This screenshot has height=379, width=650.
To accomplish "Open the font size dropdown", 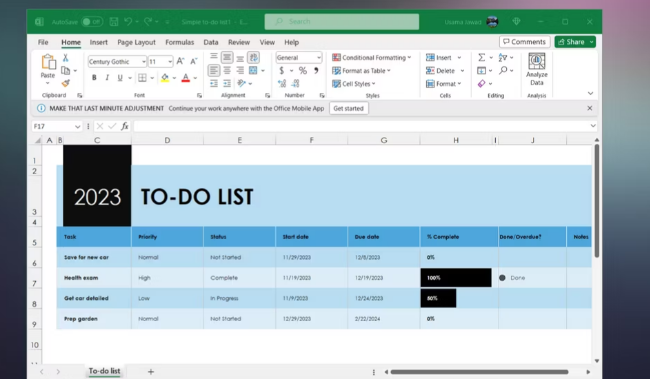I will (170, 62).
